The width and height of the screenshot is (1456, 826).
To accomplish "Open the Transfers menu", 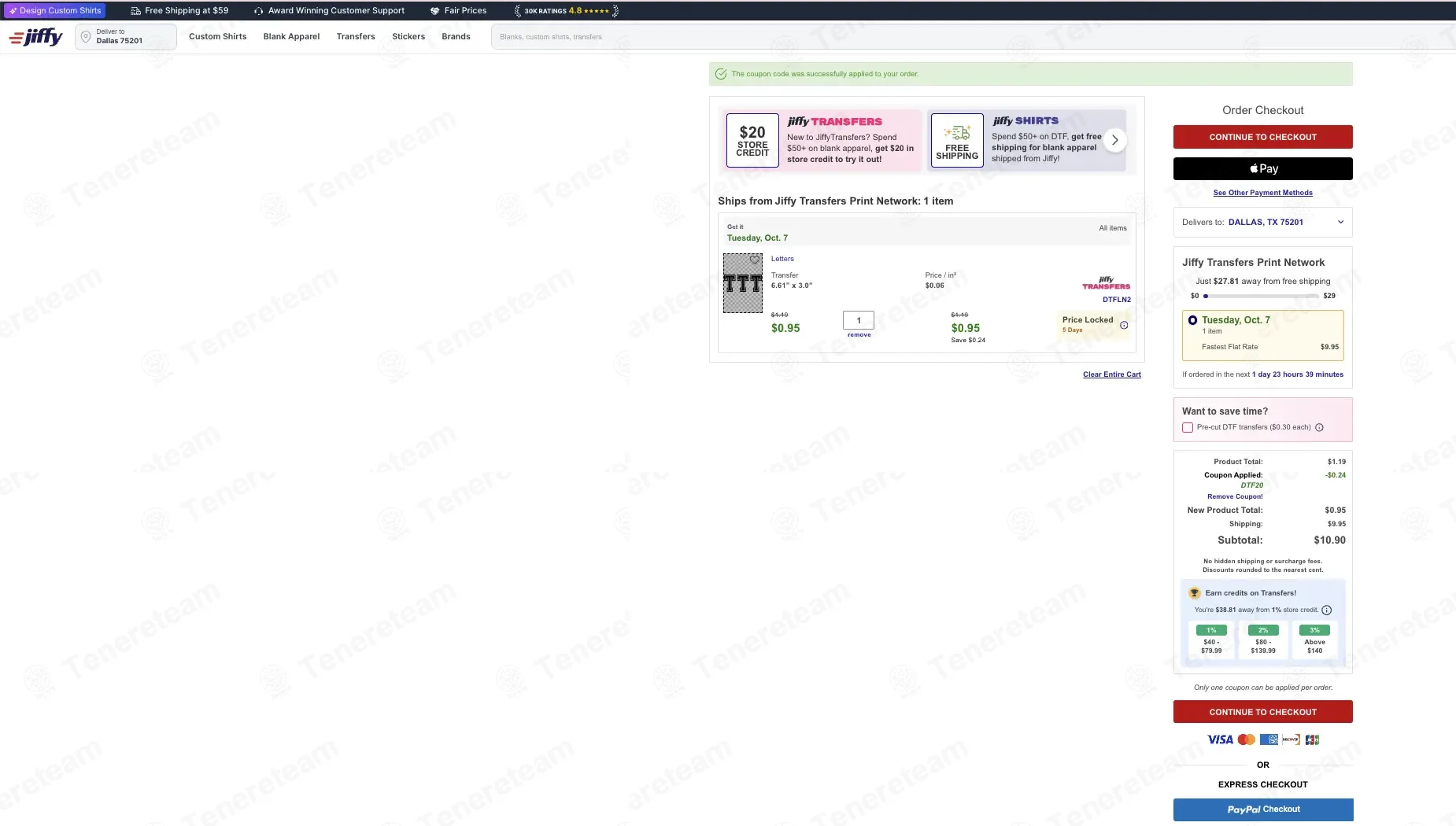I will coord(356,37).
